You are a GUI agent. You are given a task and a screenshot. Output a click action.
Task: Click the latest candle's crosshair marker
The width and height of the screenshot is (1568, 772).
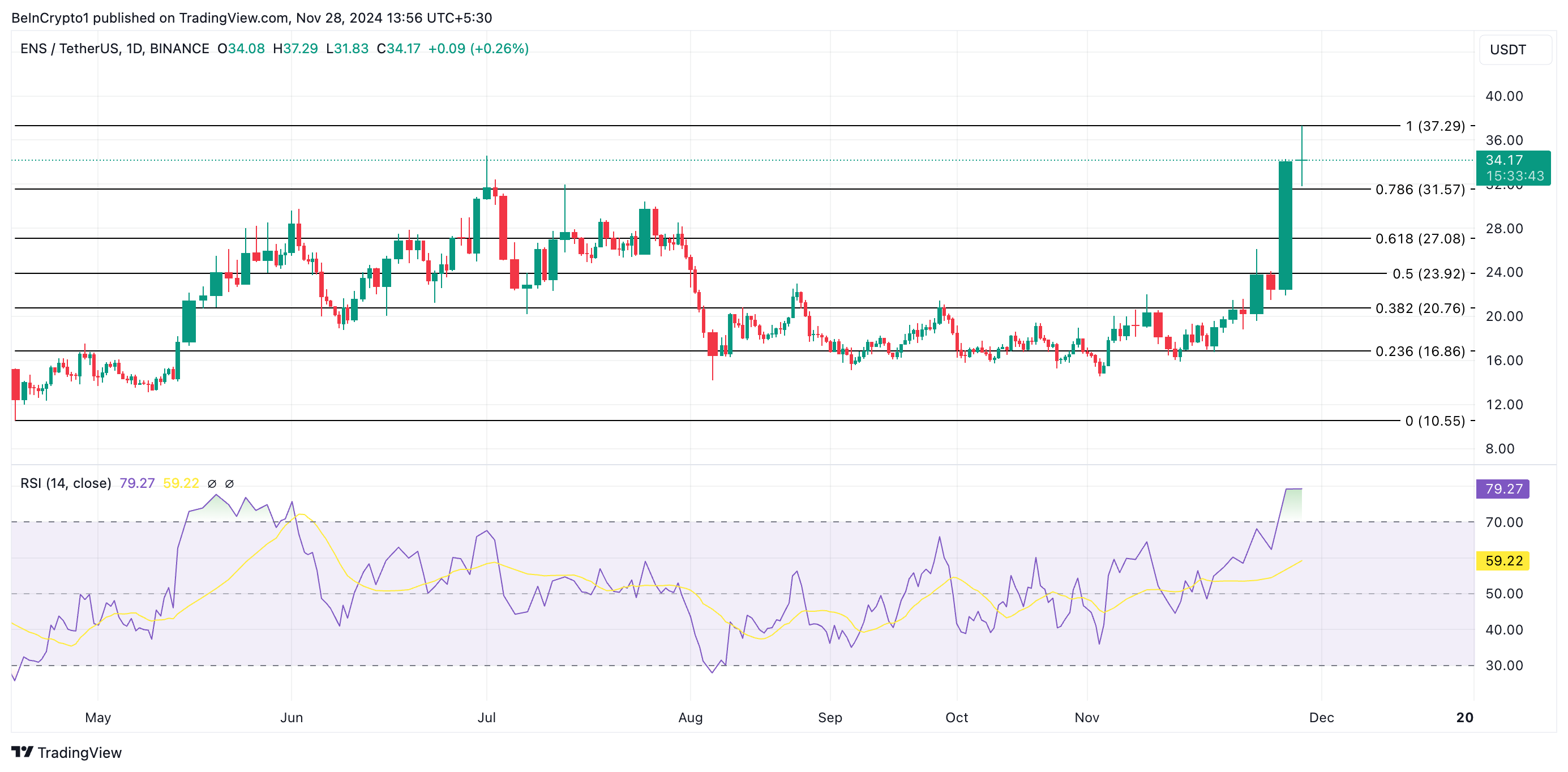1301,160
